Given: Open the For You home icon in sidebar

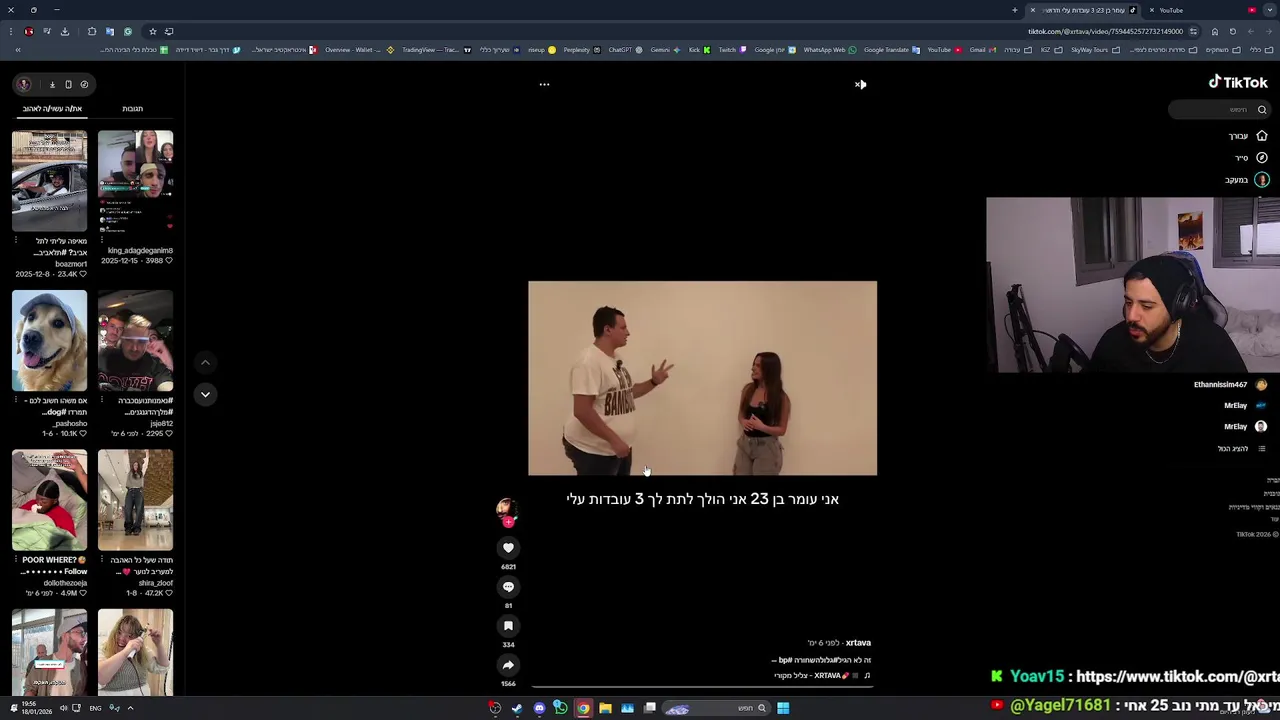Looking at the screenshot, I should tap(1262, 136).
